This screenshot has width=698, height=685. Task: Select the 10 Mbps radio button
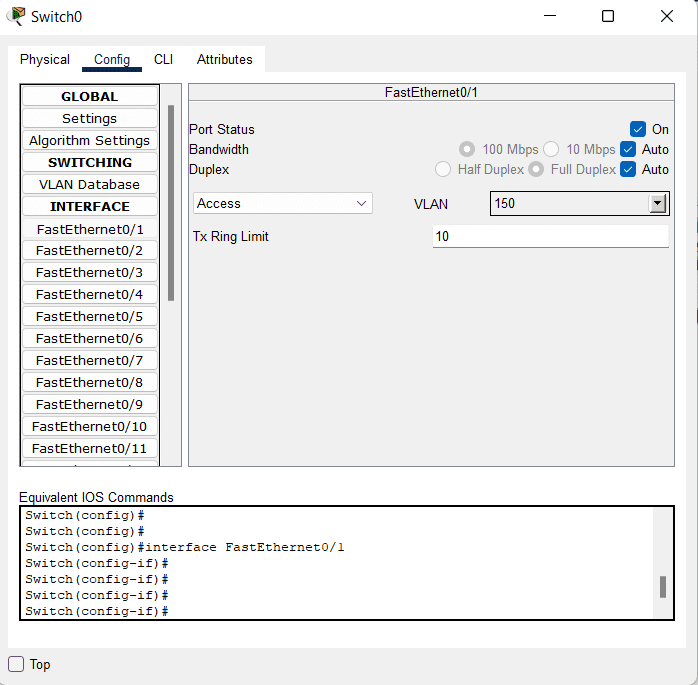click(551, 149)
